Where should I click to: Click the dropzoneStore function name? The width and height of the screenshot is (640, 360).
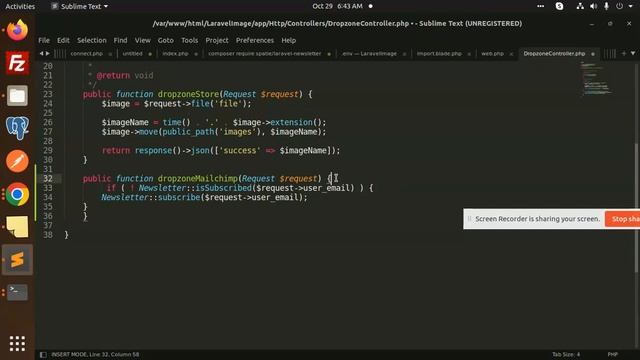(189, 94)
